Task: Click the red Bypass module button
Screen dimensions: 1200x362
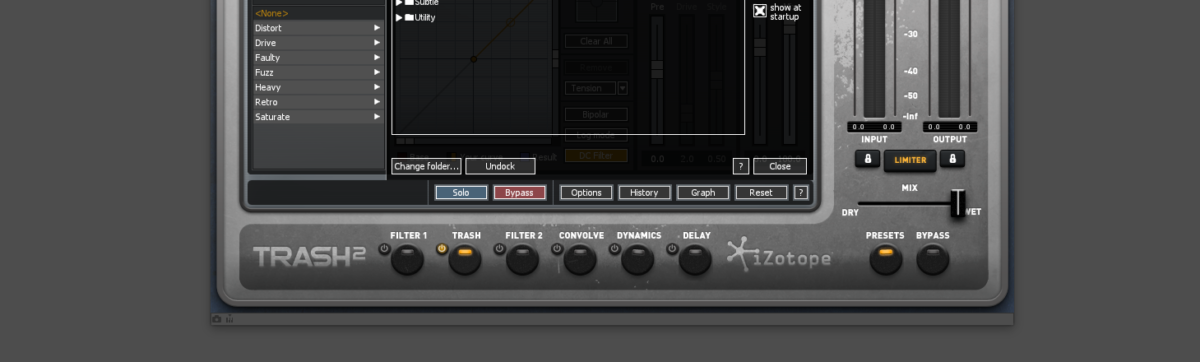Action: (x=519, y=192)
